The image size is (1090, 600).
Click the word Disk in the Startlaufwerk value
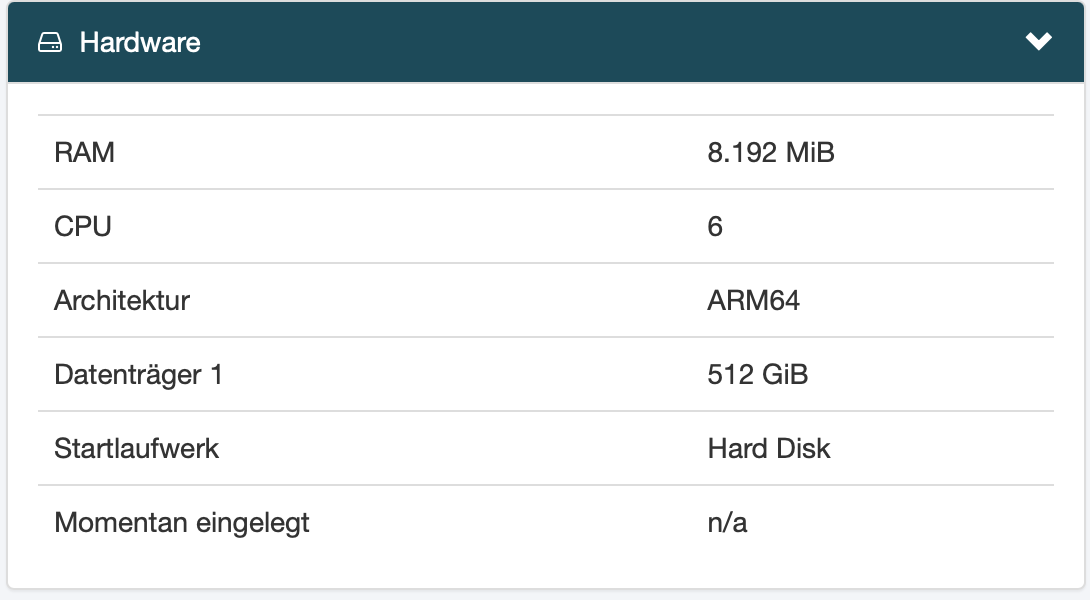pos(803,448)
